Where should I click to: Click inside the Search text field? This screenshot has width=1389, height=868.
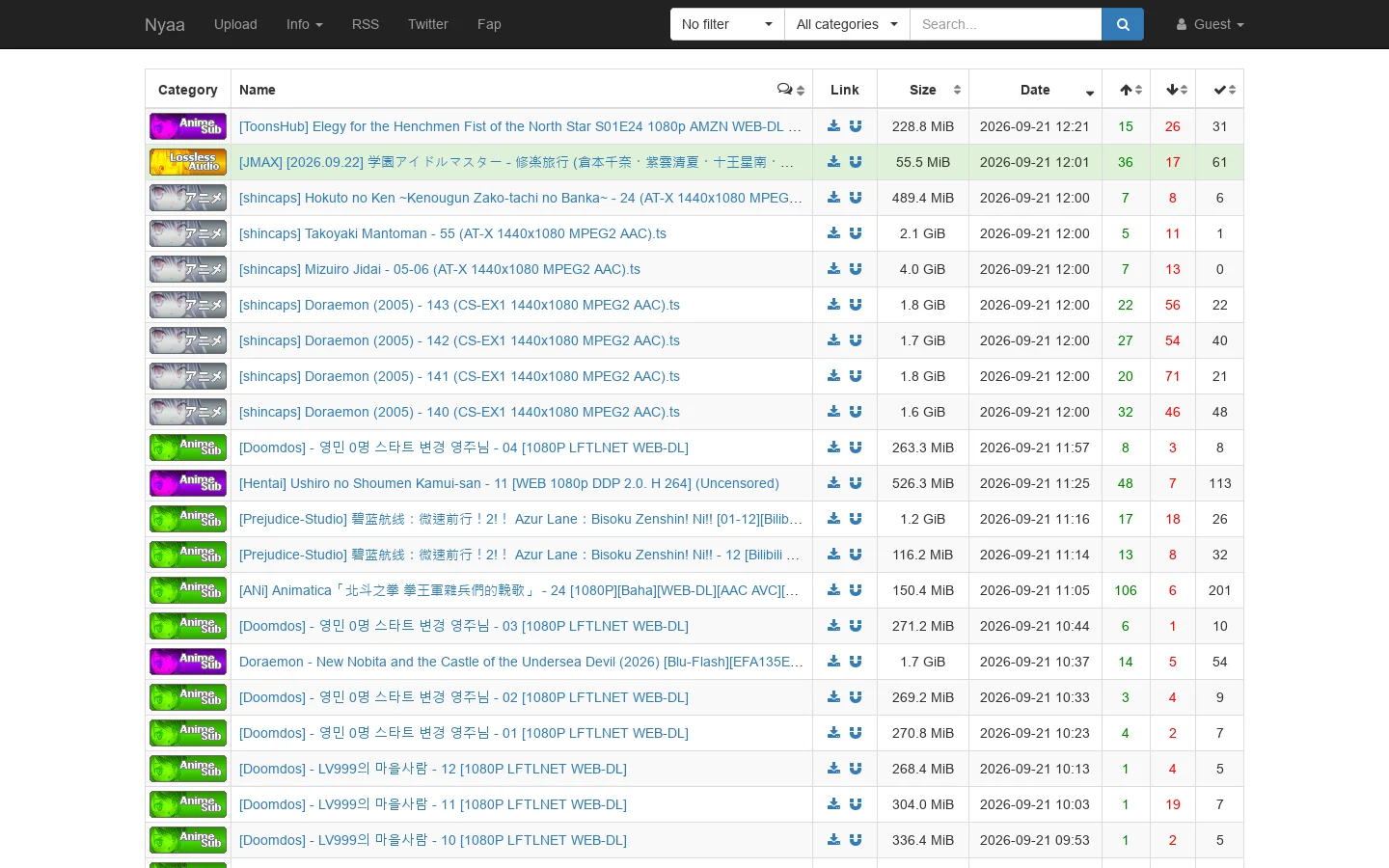[1006, 24]
